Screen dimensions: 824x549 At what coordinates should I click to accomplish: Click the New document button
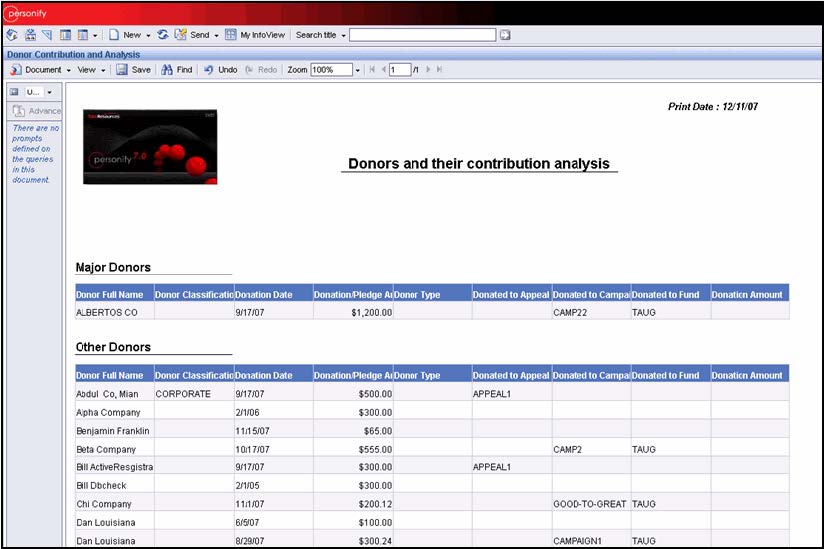click(x=125, y=35)
